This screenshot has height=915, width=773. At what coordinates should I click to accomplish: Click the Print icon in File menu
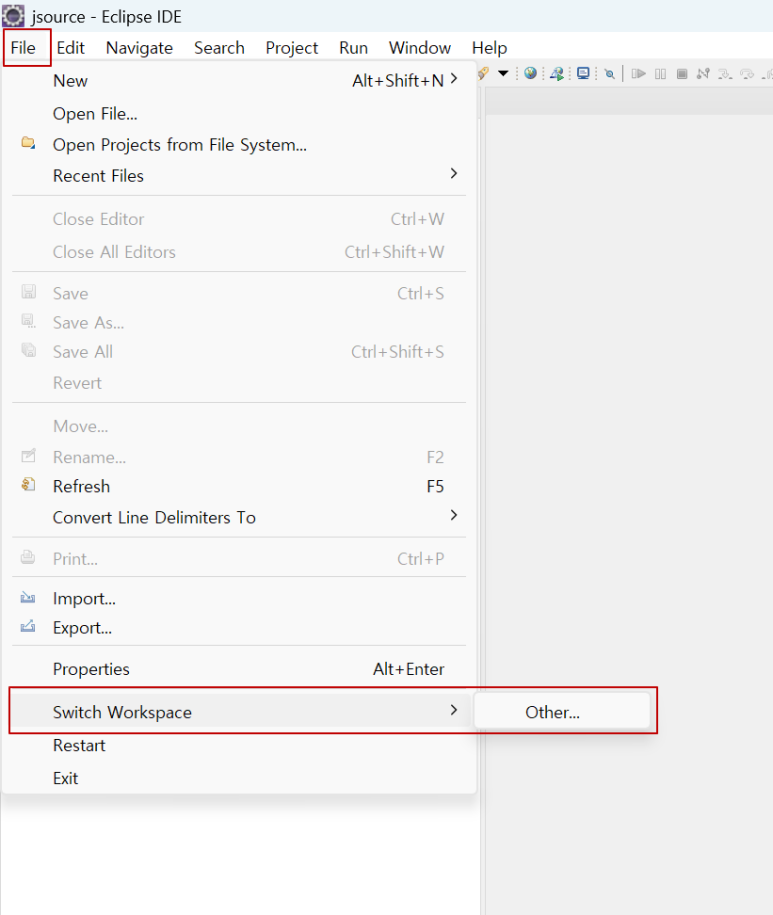coord(28,557)
